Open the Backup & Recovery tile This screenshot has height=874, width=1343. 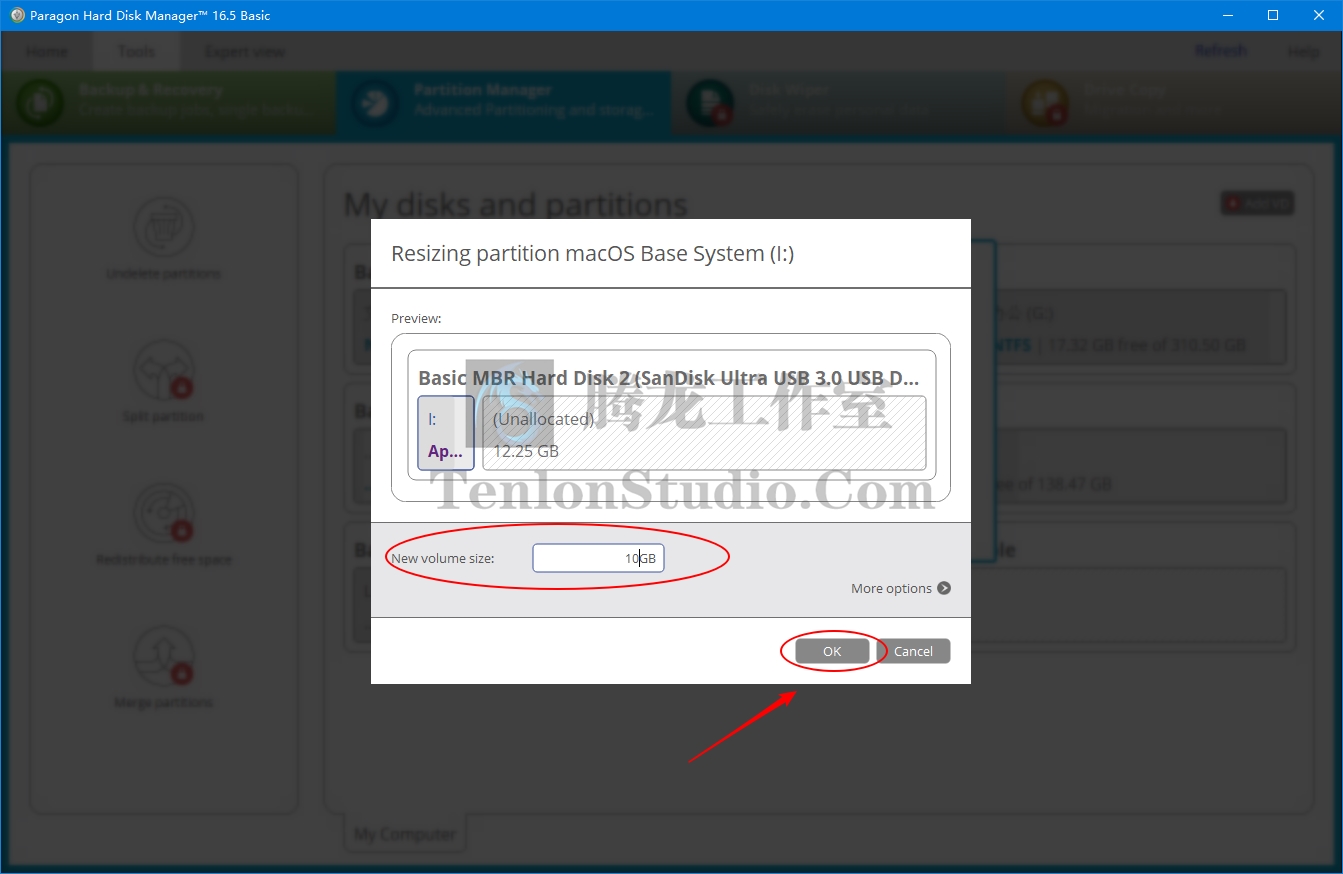(169, 102)
